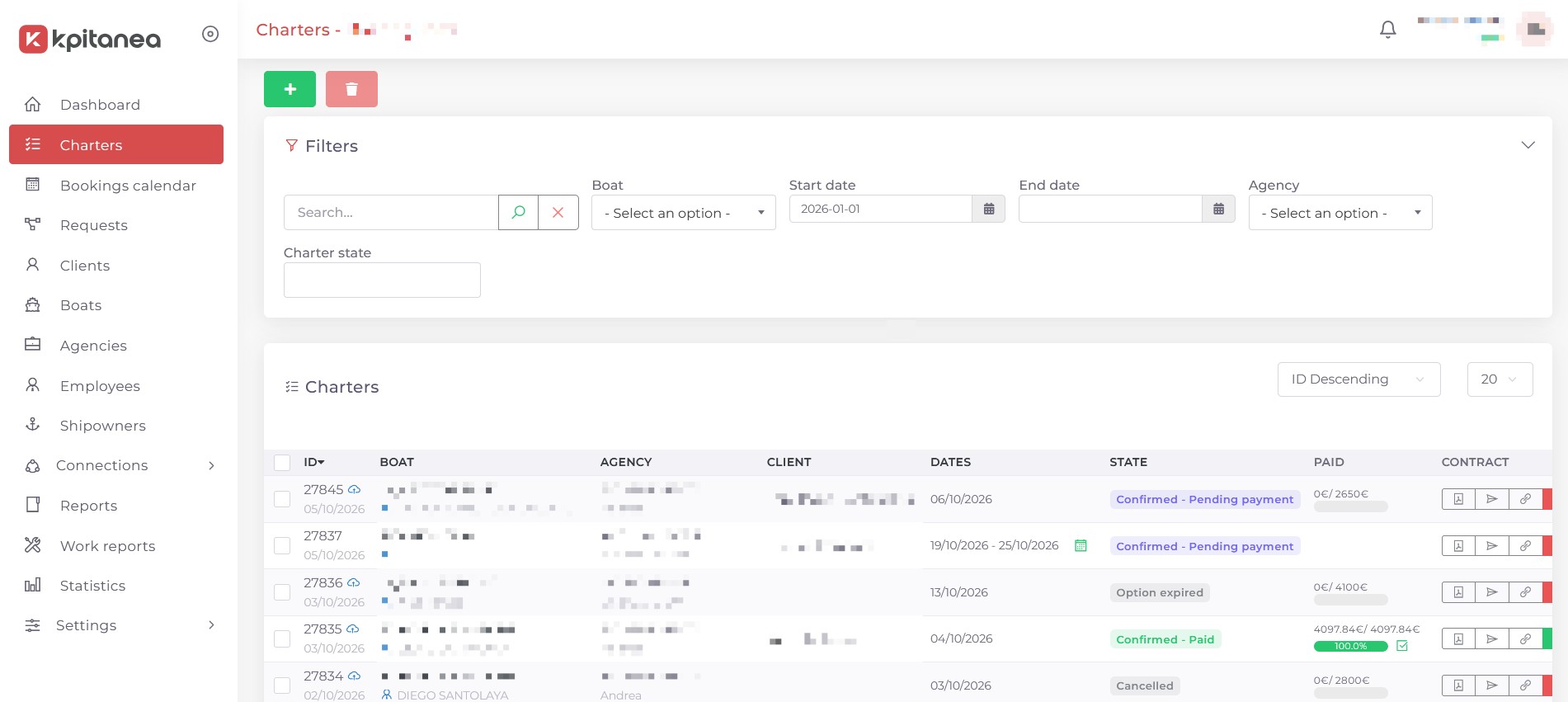Click the 100.0% paid progress bar

coord(1350,646)
